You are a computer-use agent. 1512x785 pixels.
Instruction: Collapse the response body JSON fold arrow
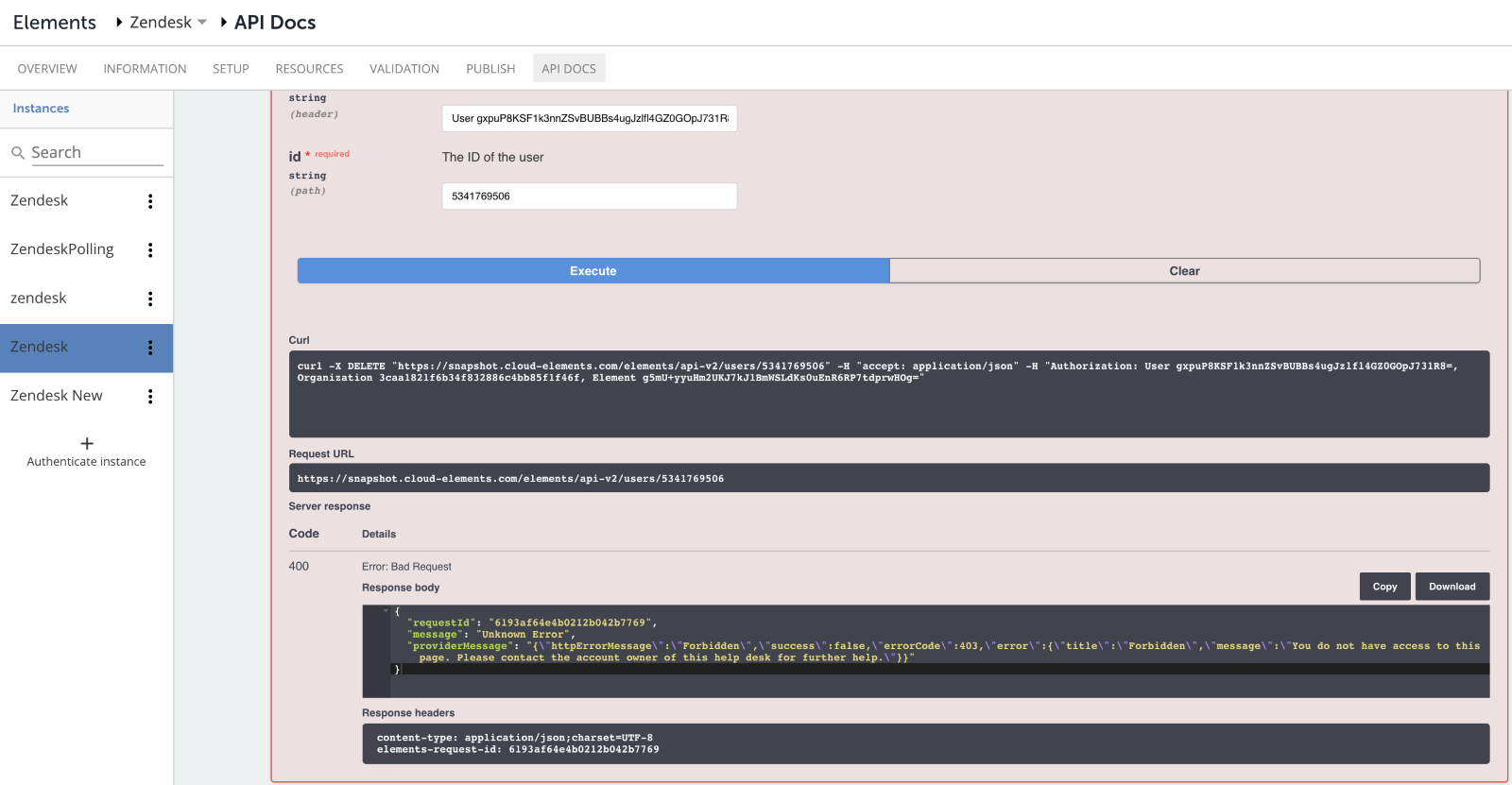(386, 611)
